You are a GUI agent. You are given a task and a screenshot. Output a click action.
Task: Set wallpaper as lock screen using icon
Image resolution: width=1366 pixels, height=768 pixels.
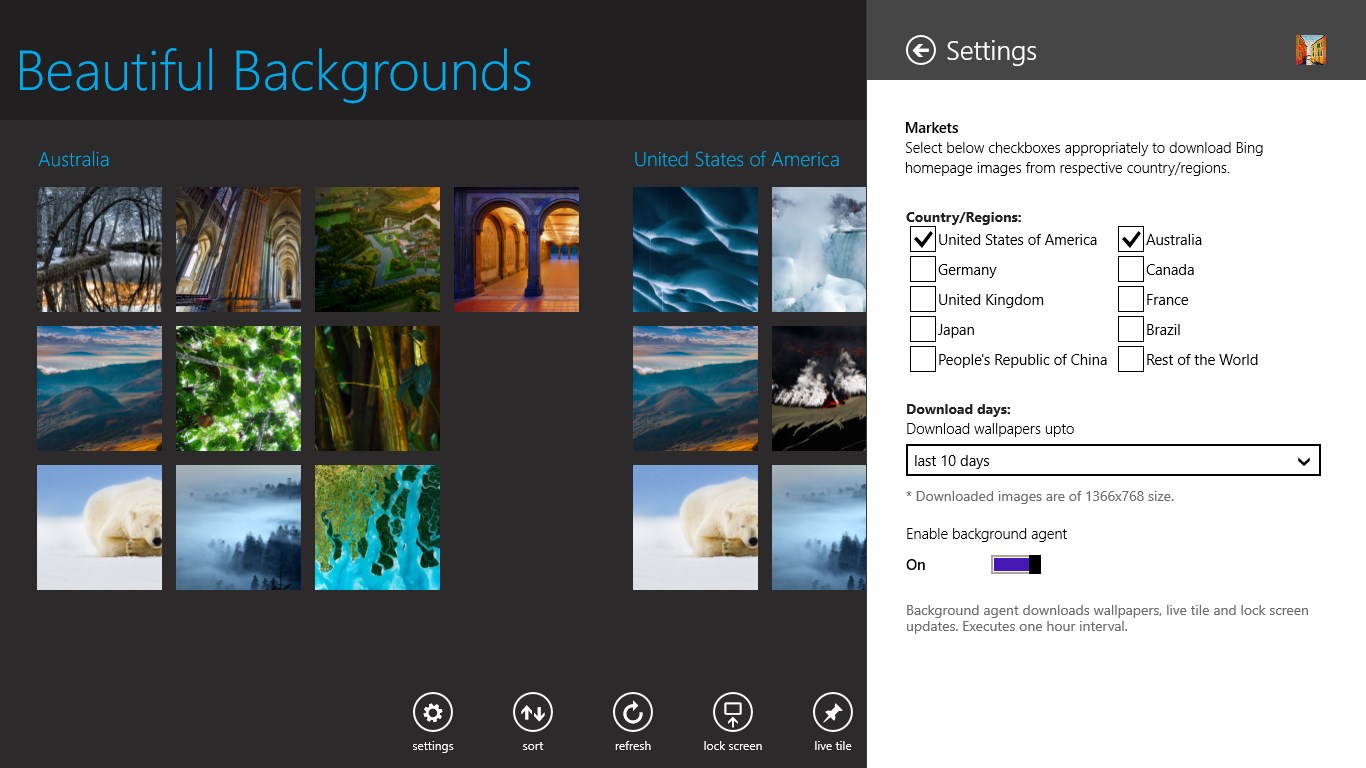coord(732,712)
